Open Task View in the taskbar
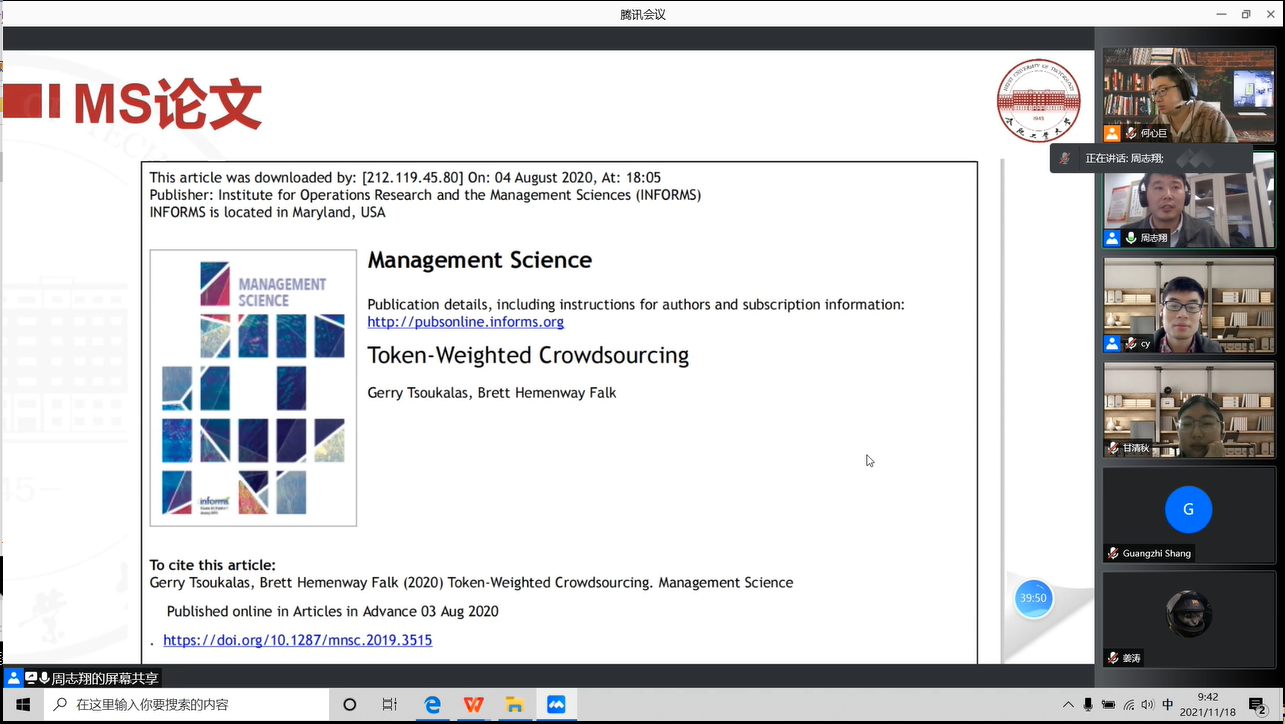1285x724 pixels. point(390,705)
